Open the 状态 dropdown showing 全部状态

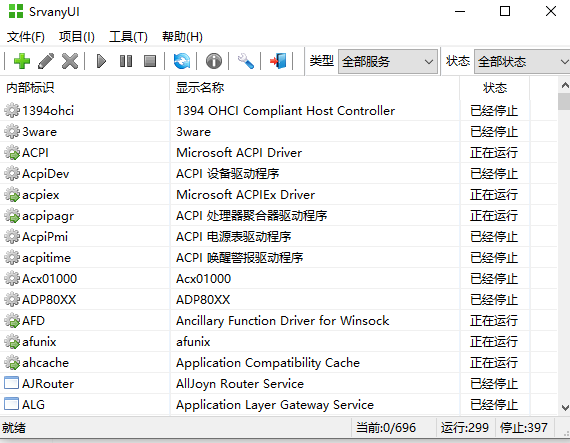point(522,61)
